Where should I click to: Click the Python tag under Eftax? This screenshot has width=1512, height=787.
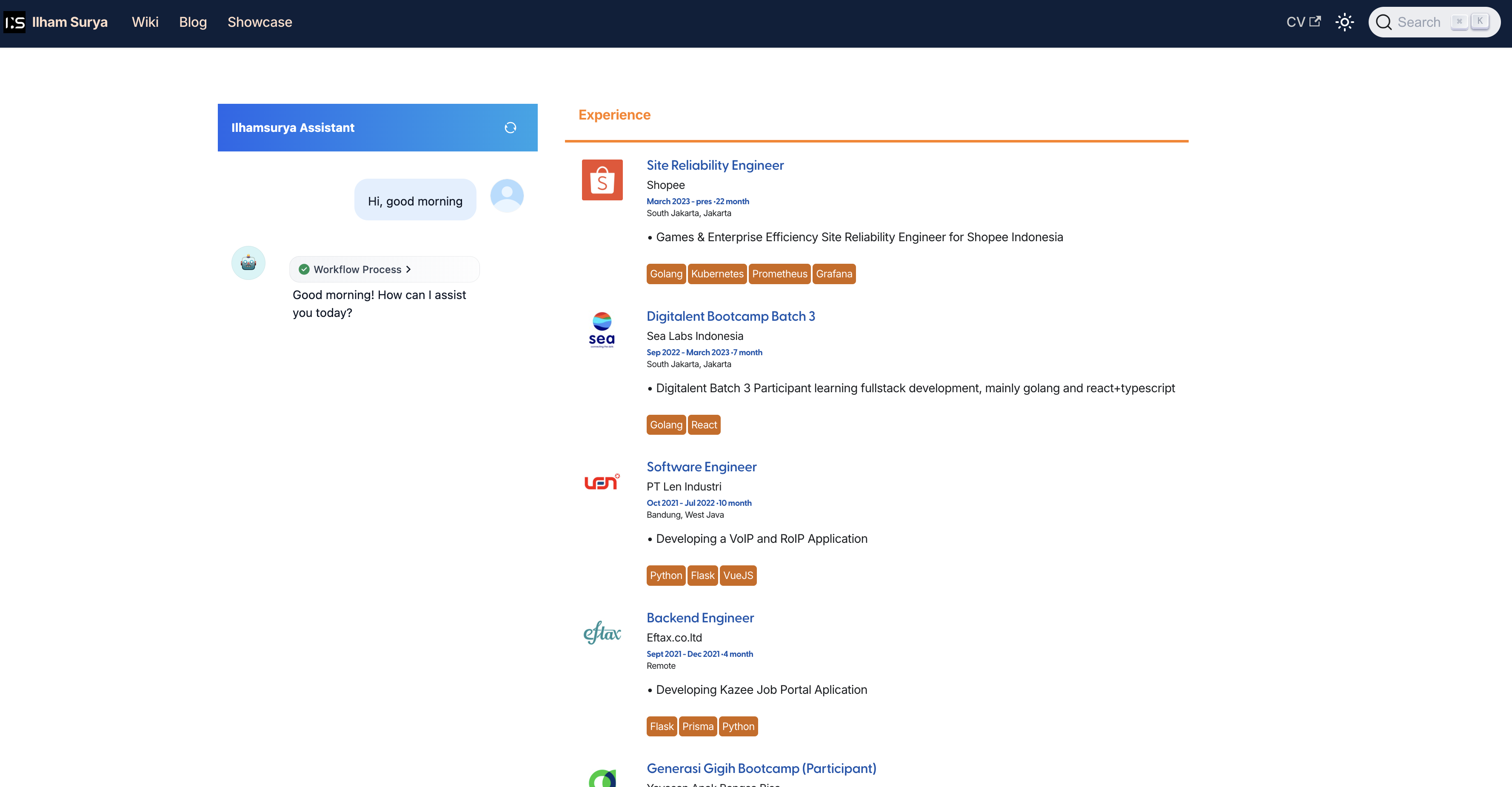tap(739, 727)
